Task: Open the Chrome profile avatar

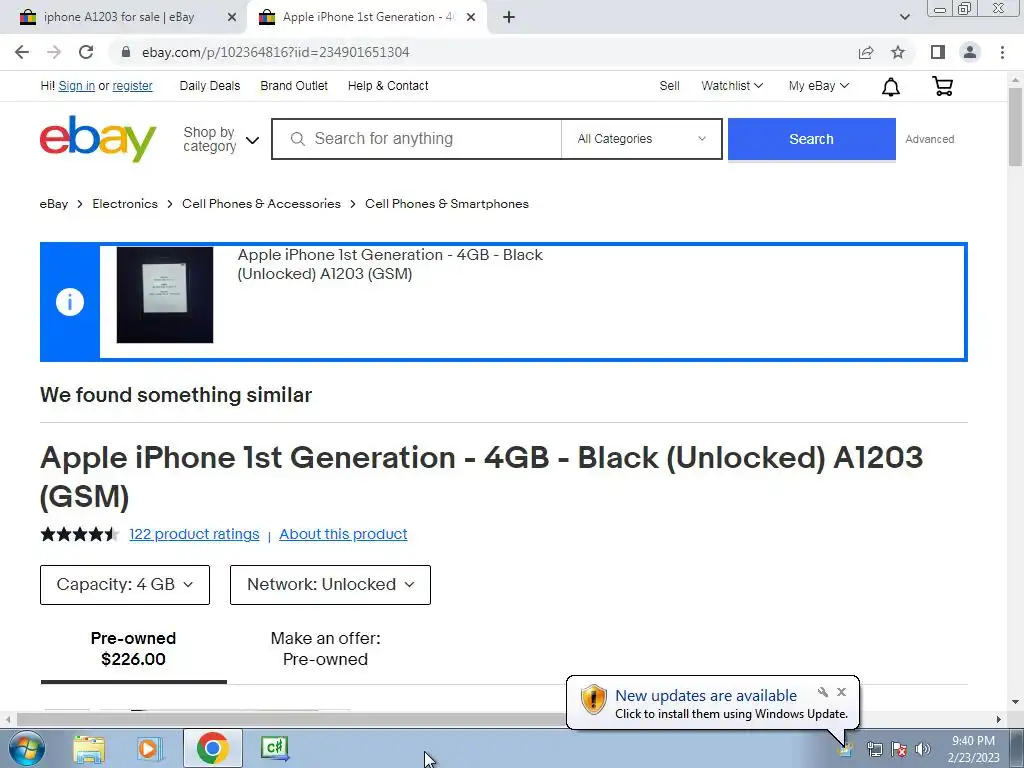Action: [970, 52]
